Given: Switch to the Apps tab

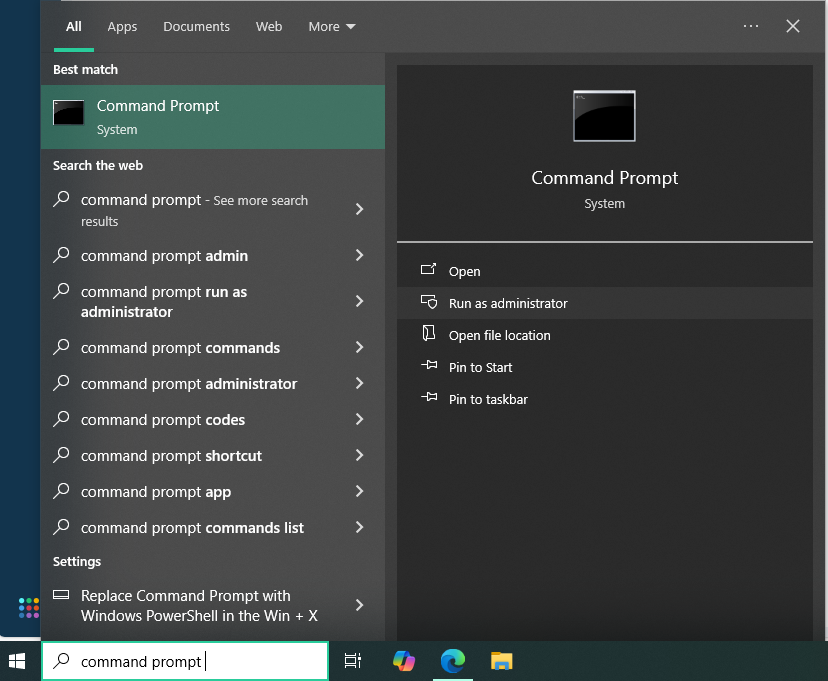Looking at the screenshot, I should click(122, 26).
